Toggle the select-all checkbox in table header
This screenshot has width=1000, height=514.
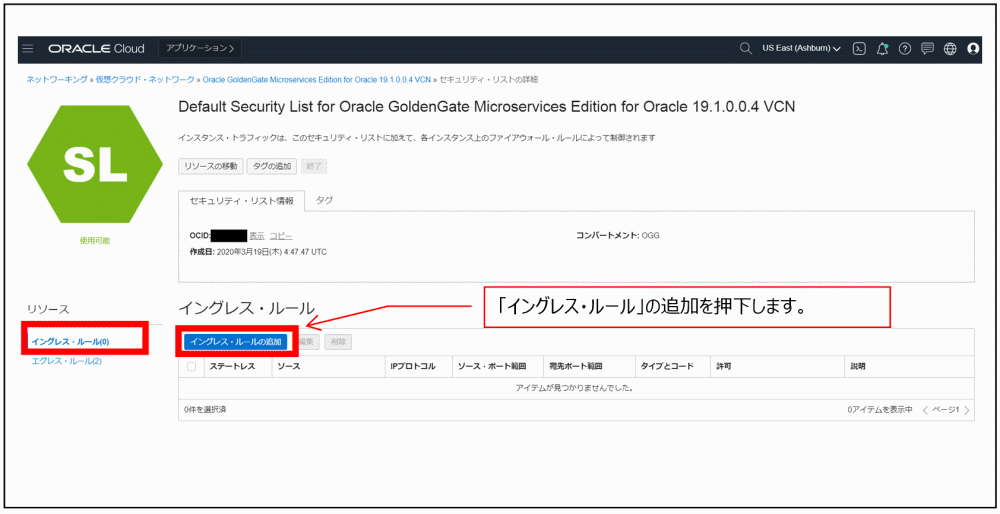click(x=191, y=367)
